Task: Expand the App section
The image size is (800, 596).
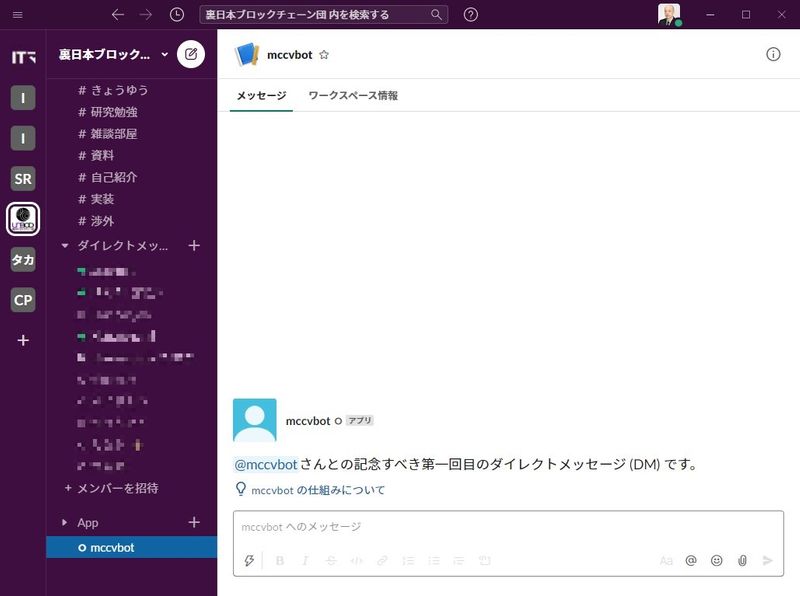Action: tap(66, 522)
